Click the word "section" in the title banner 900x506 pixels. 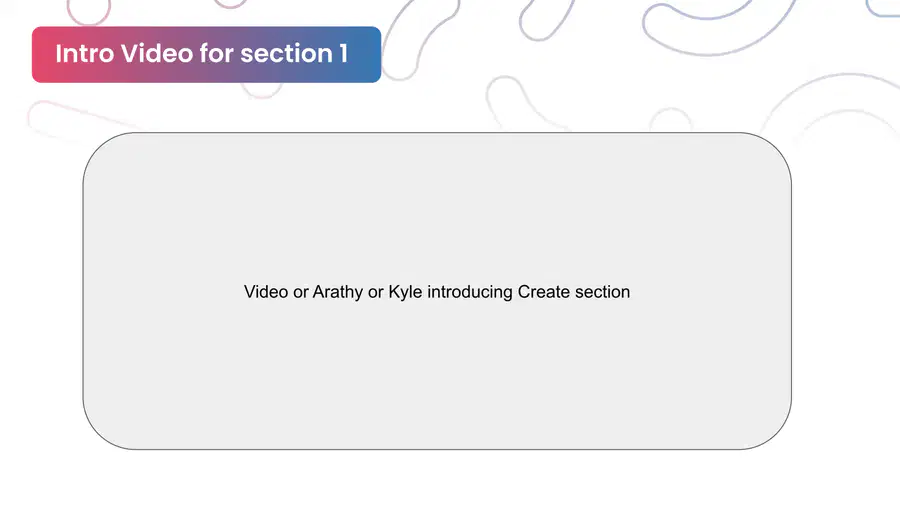point(286,53)
